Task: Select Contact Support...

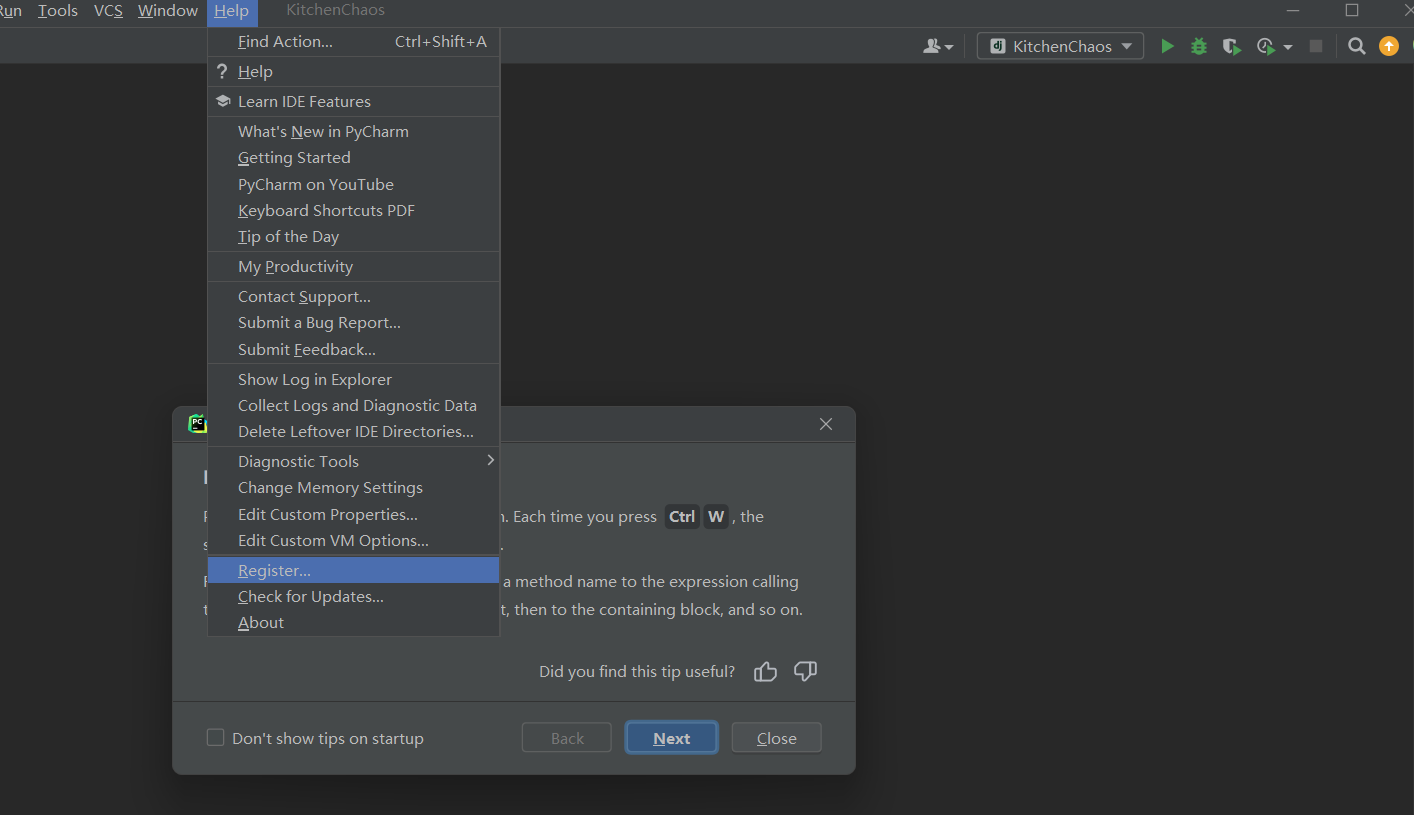Action: [353, 297]
